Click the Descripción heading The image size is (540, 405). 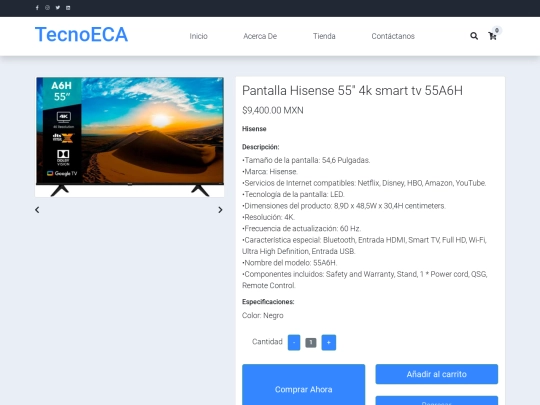pos(261,147)
